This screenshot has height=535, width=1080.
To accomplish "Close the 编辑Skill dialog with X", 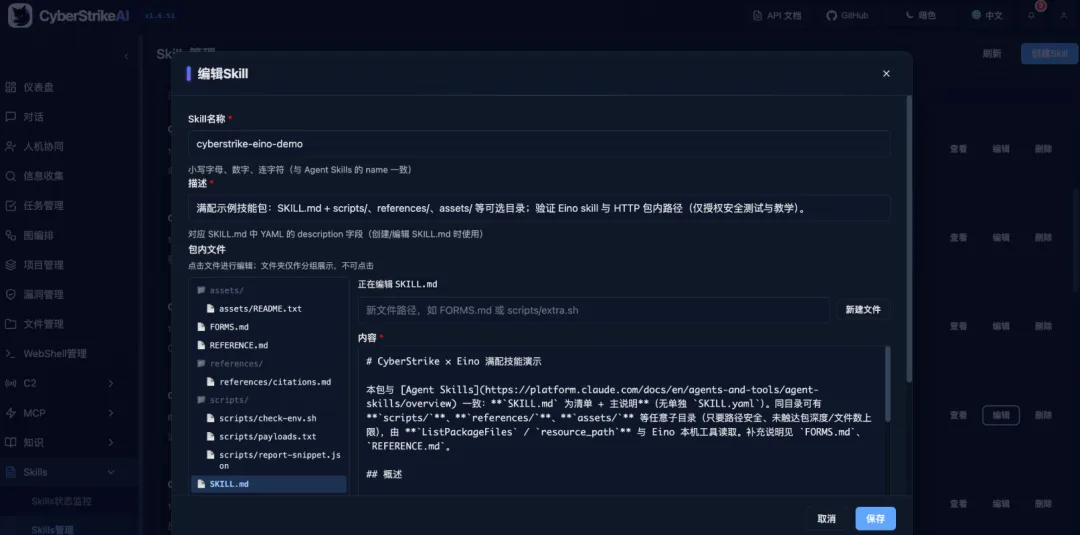I will click(886, 74).
